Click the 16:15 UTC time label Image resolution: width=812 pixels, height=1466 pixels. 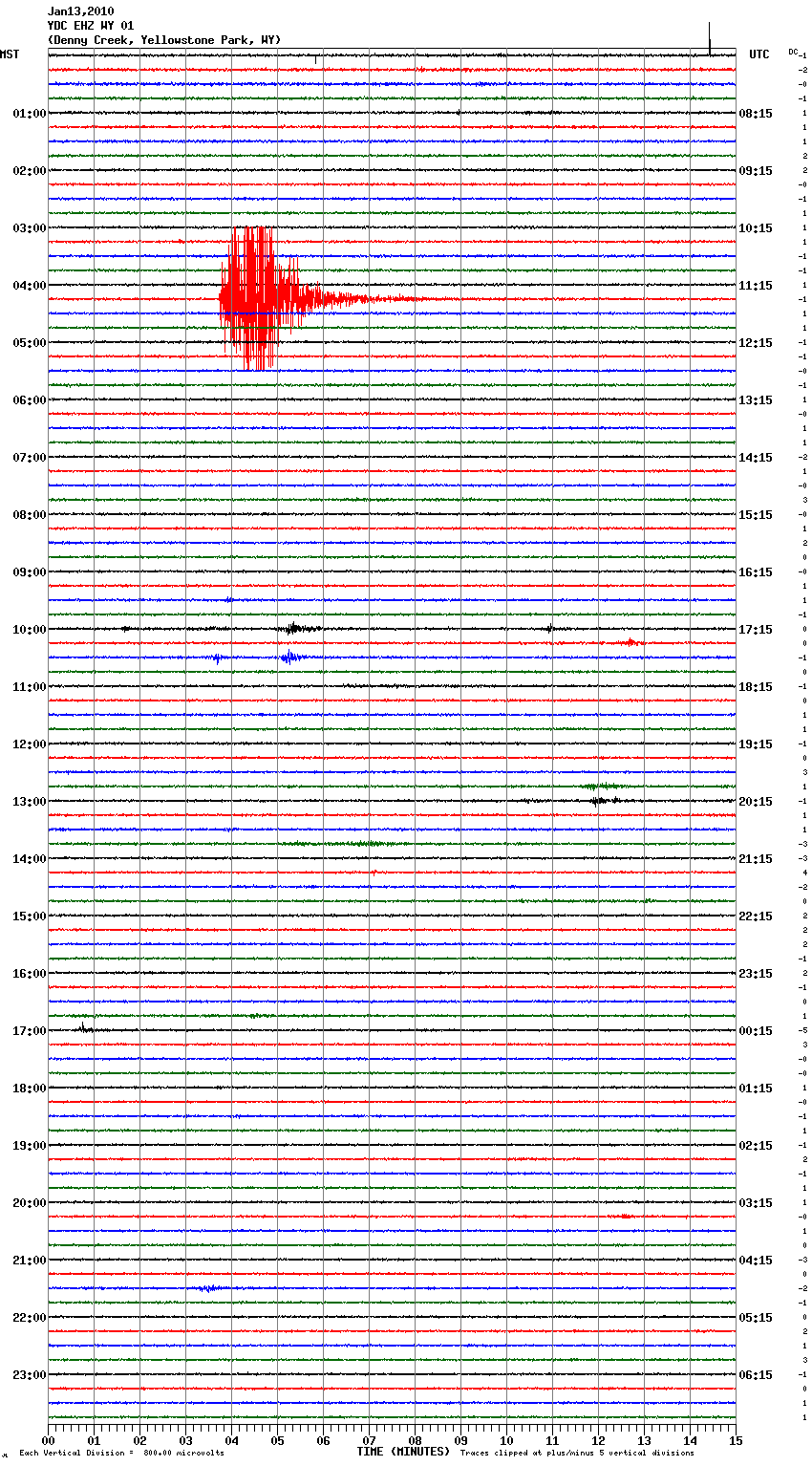tap(756, 572)
